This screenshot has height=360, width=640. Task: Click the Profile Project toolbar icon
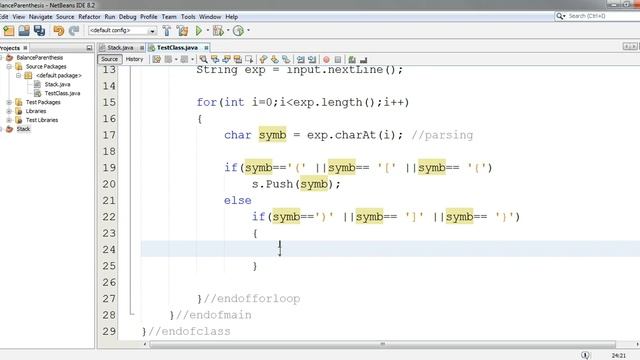[238, 31]
